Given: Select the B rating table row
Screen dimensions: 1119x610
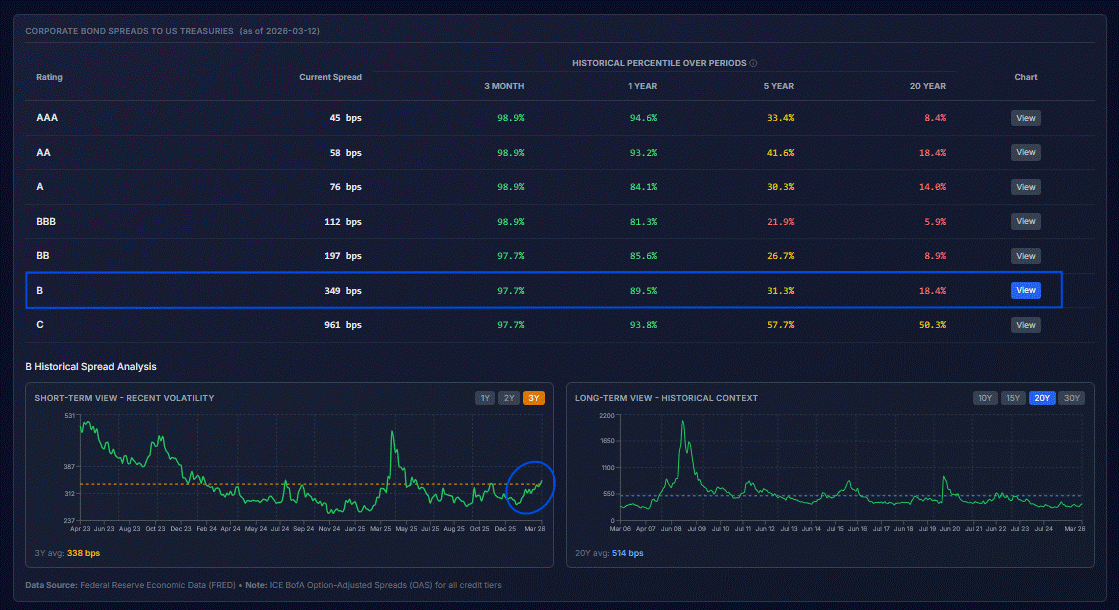Looking at the screenshot, I should (x=400, y=290).
